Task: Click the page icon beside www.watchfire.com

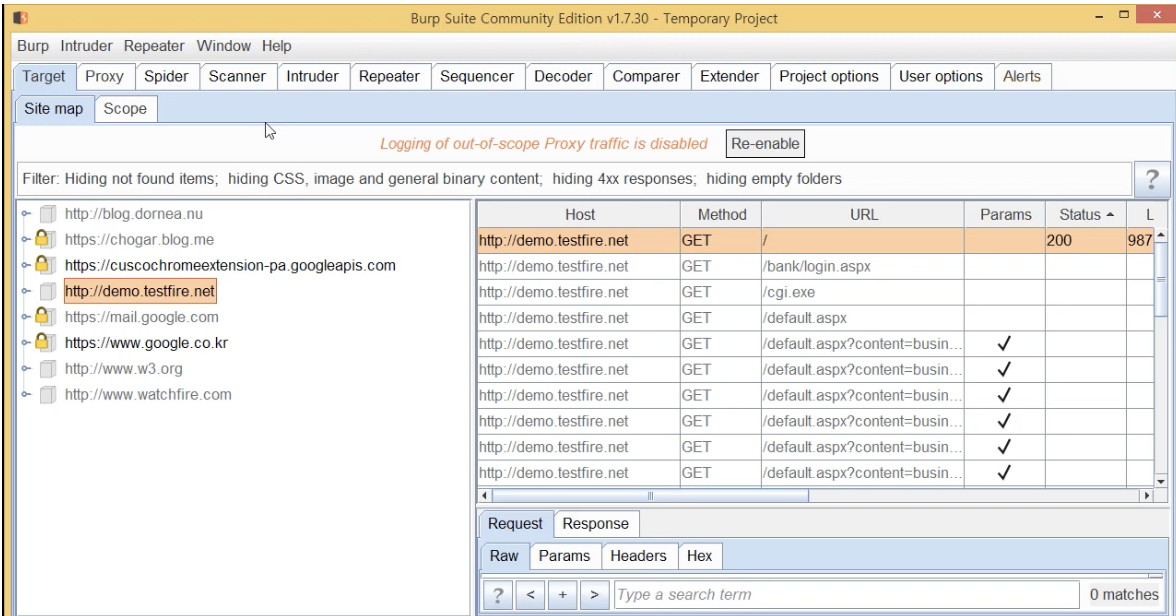Action: (47, 395)
